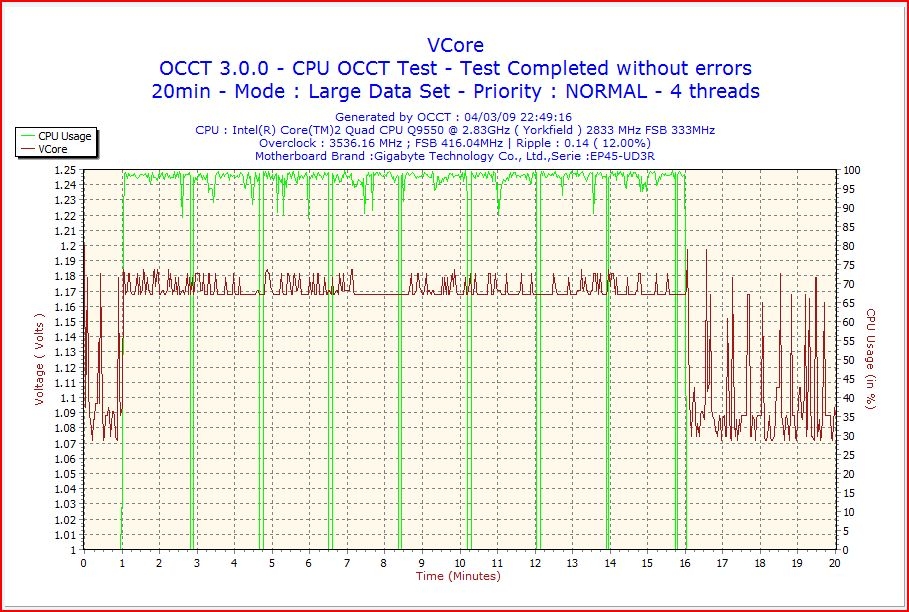Click the 10 tick on the time axis
909x612 pixels.
tap(459, 563)
